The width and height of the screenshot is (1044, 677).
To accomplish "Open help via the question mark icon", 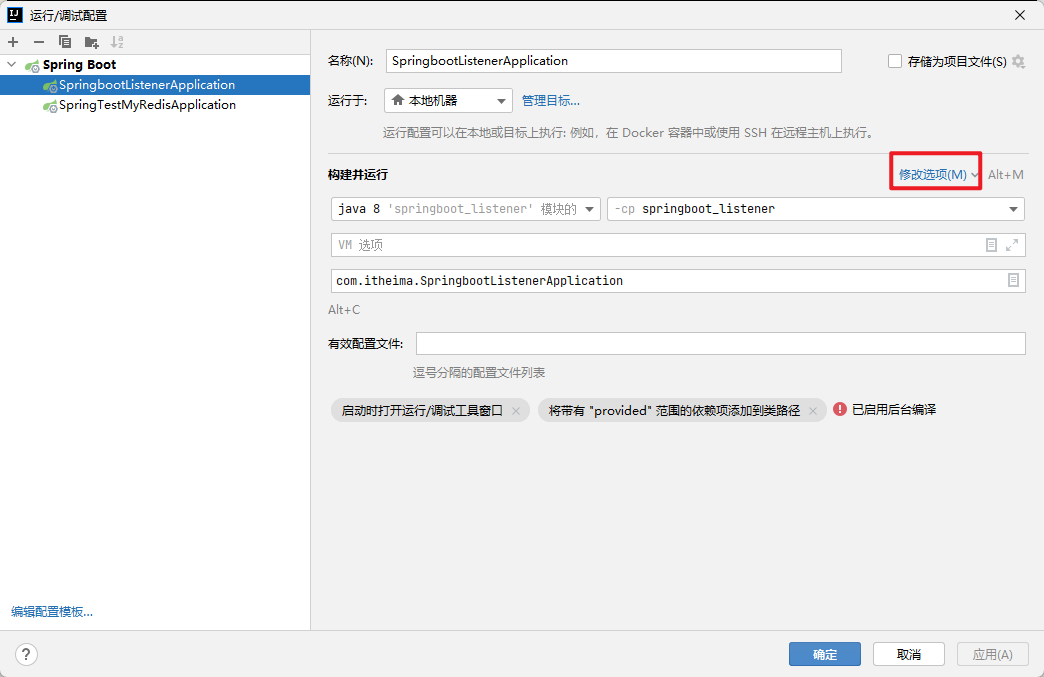I will (26, 654).
